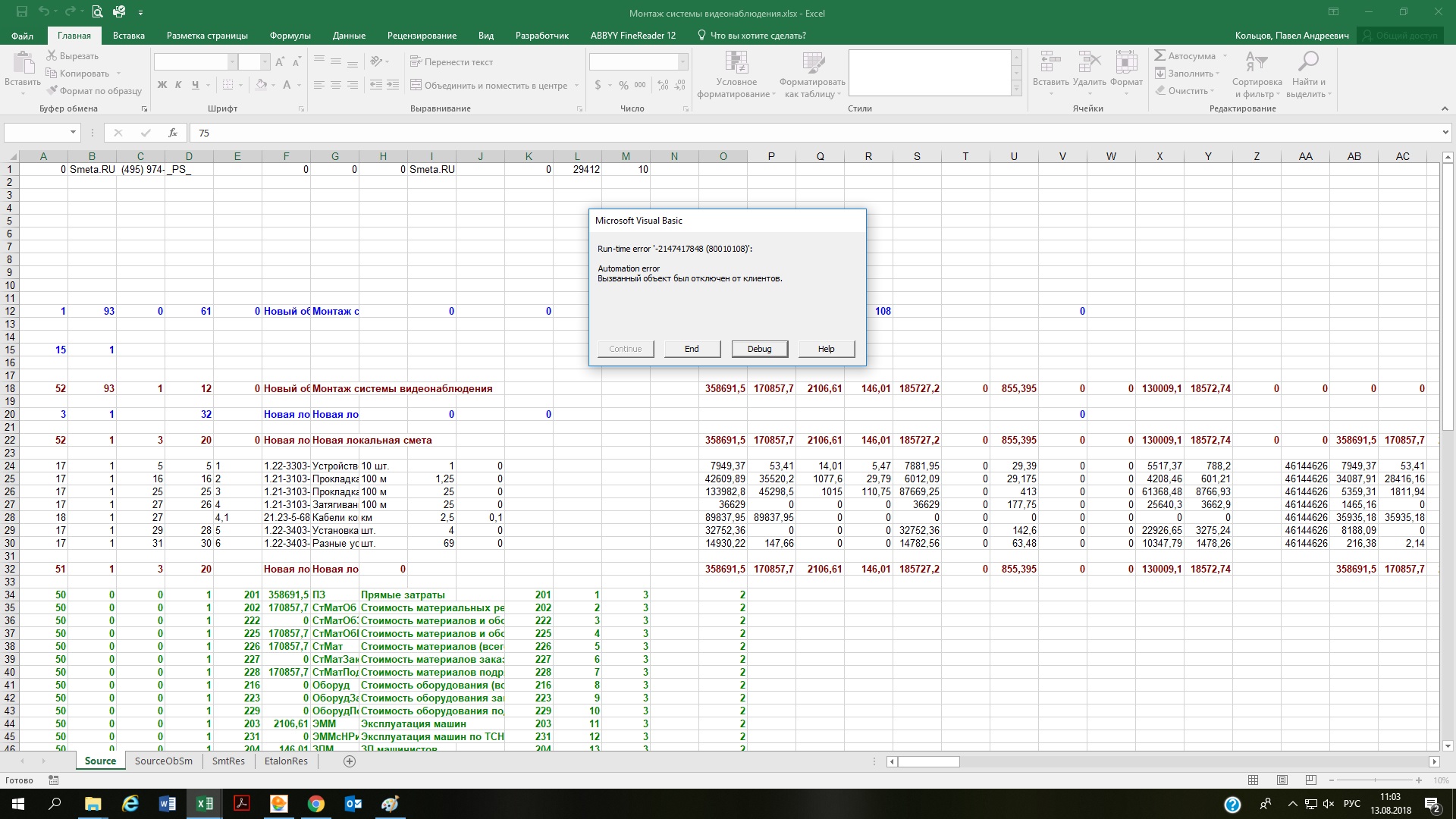Open the EtalonRes sheet tab
1456x819 pixels.
coord(287,761)
